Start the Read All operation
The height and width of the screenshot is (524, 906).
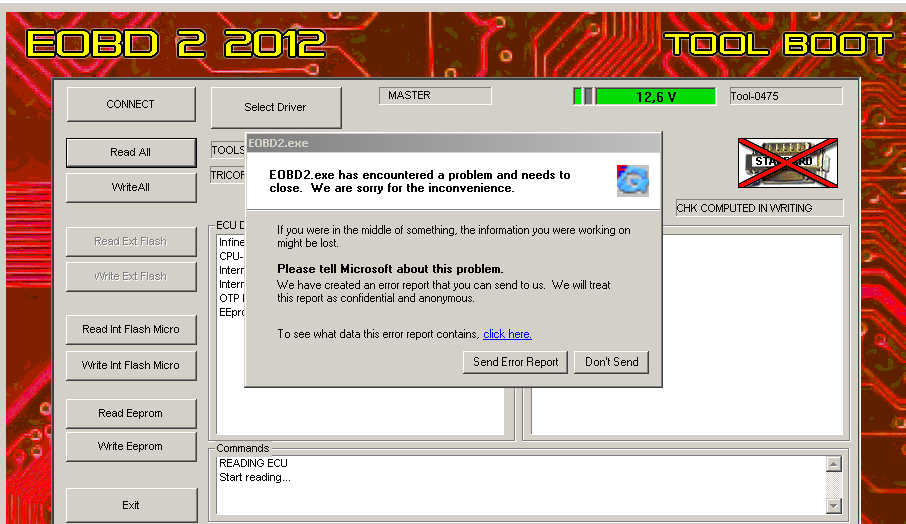coord(131,152)
